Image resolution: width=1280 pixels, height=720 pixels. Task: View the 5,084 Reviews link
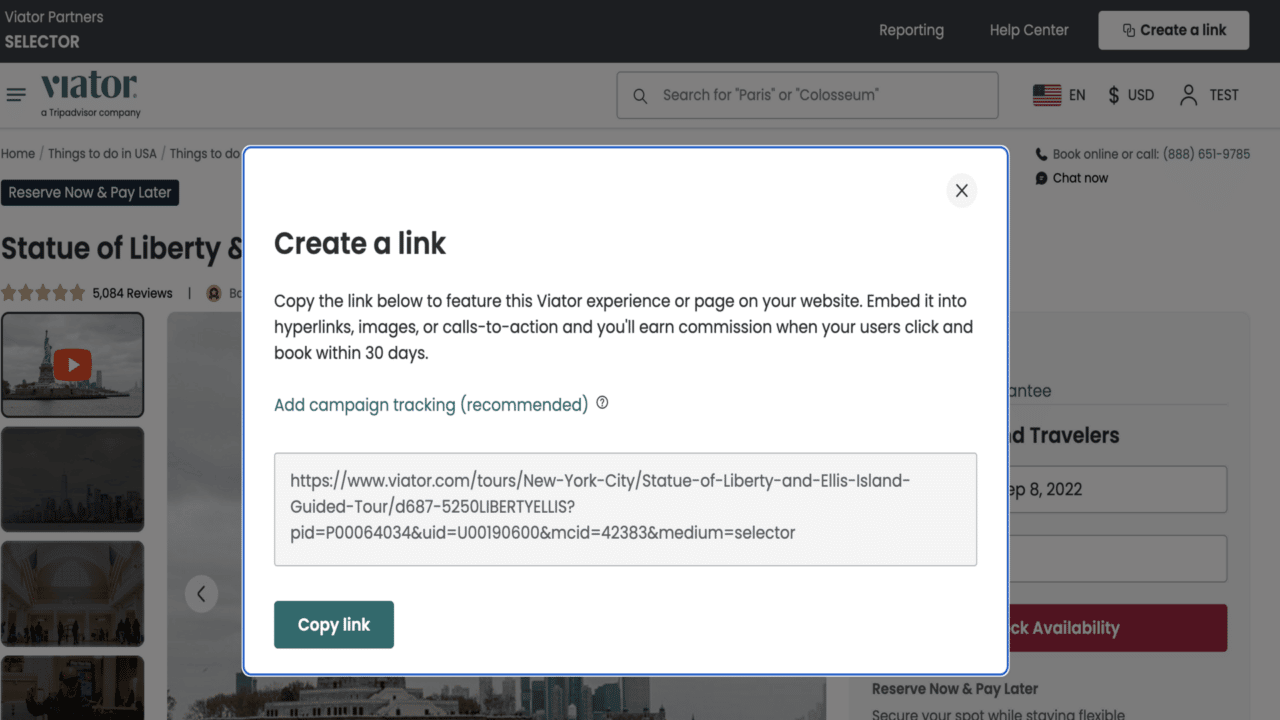coord(132,292)
